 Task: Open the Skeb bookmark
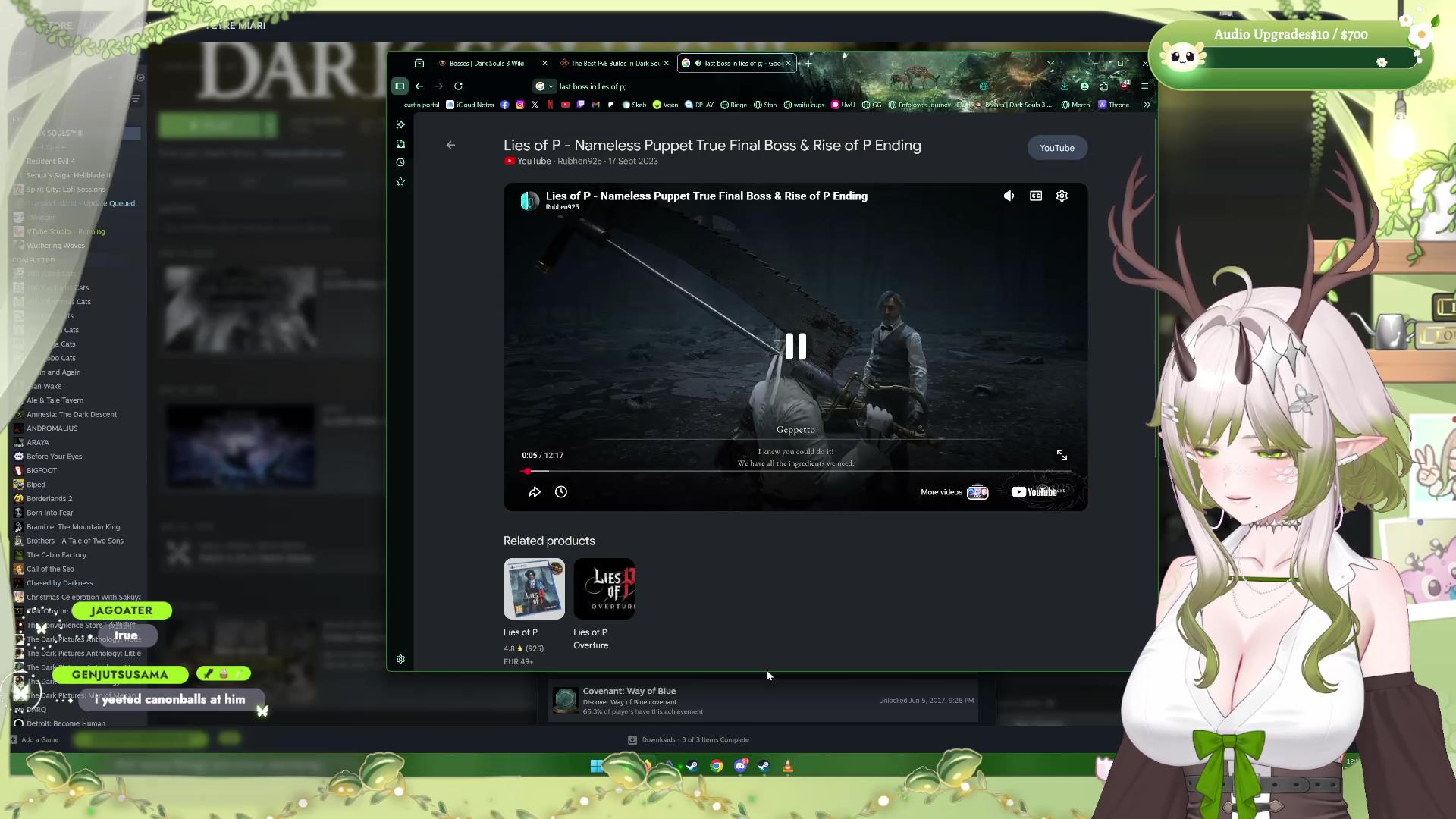[x=635, y=105]
